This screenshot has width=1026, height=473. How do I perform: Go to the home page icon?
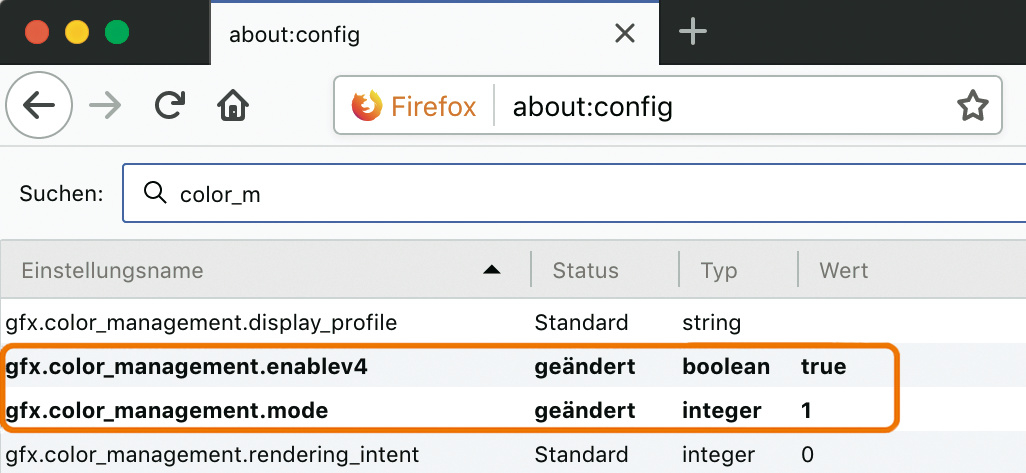(x=233, y=105)
